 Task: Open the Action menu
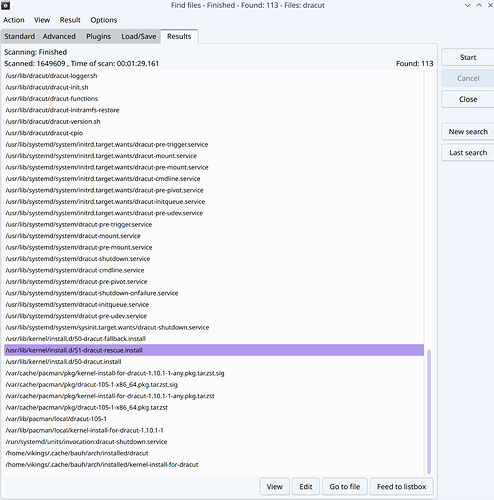click(14, 20)
